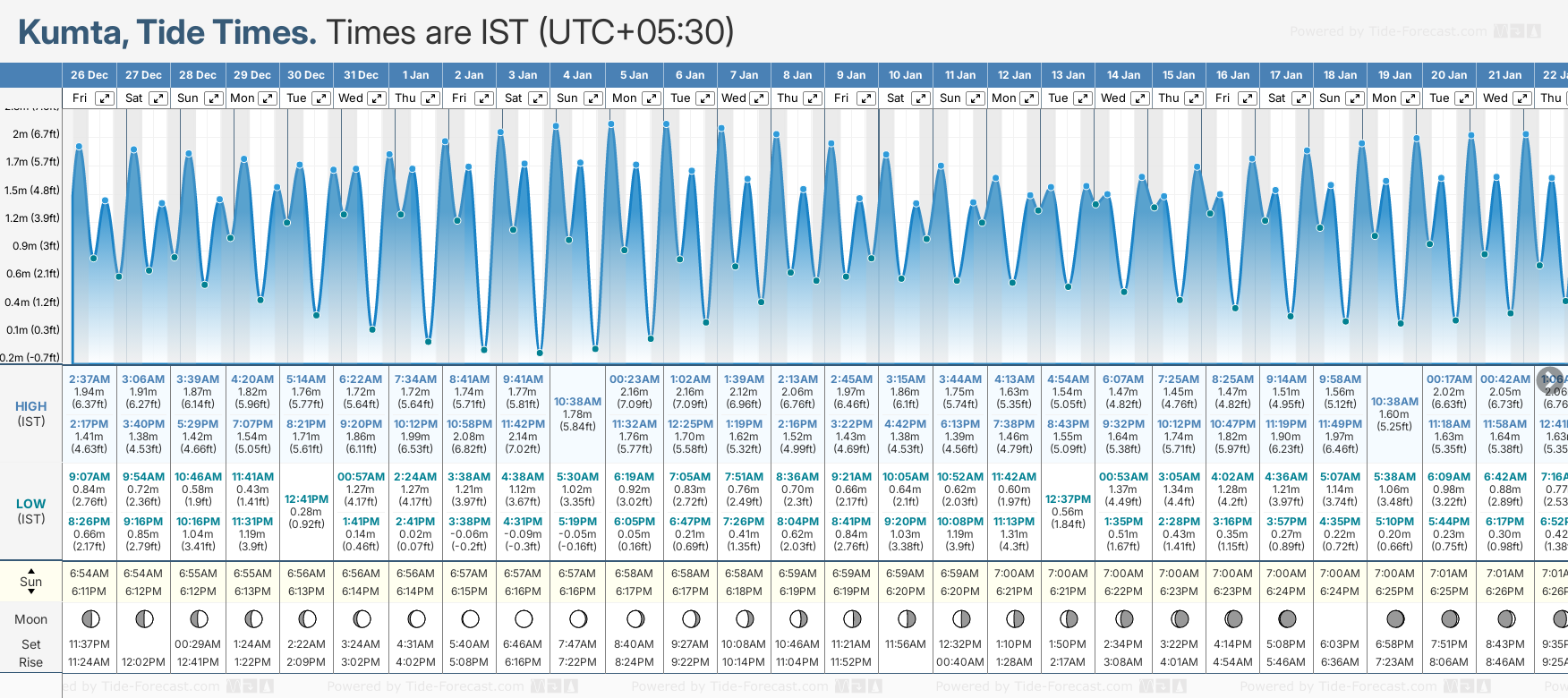
Task: Open expanded view for Wed 14 Jan
Action: click(1140, 98)
